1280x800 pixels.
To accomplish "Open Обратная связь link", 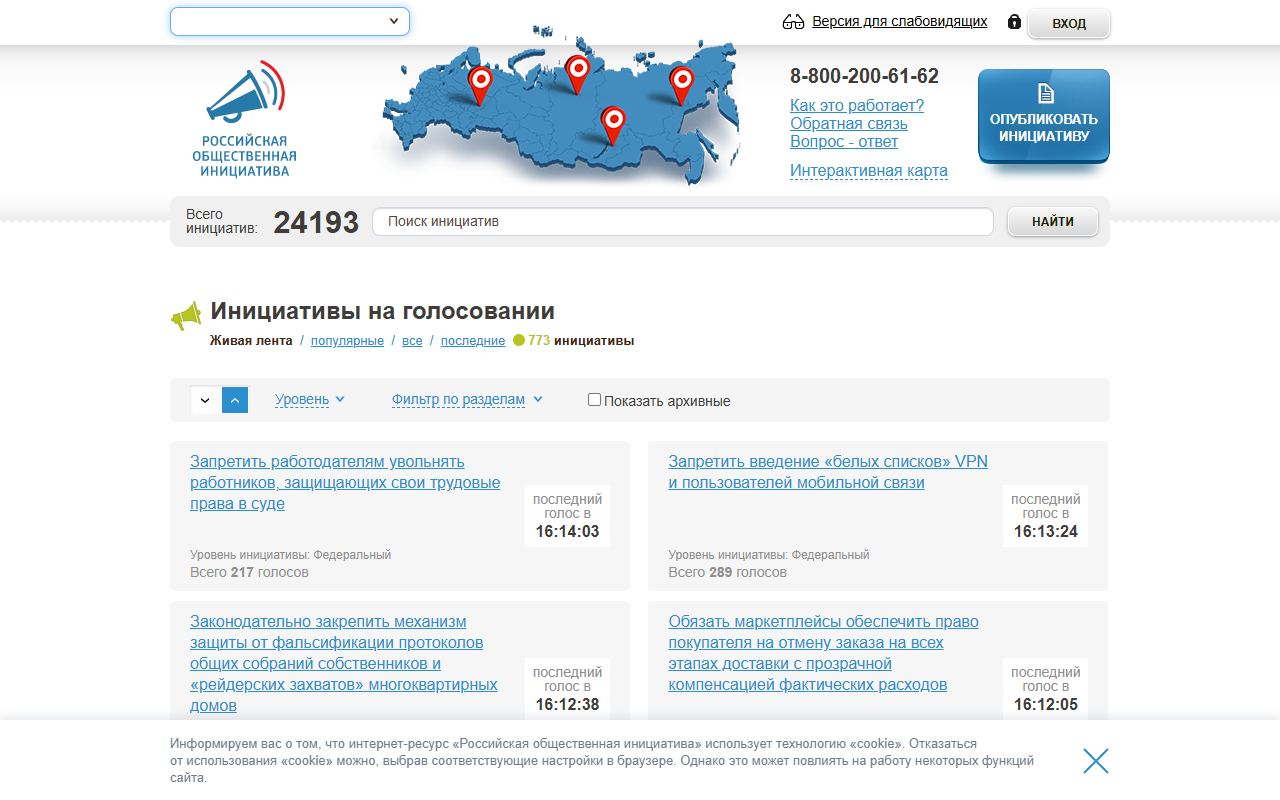I will (849, 123).
